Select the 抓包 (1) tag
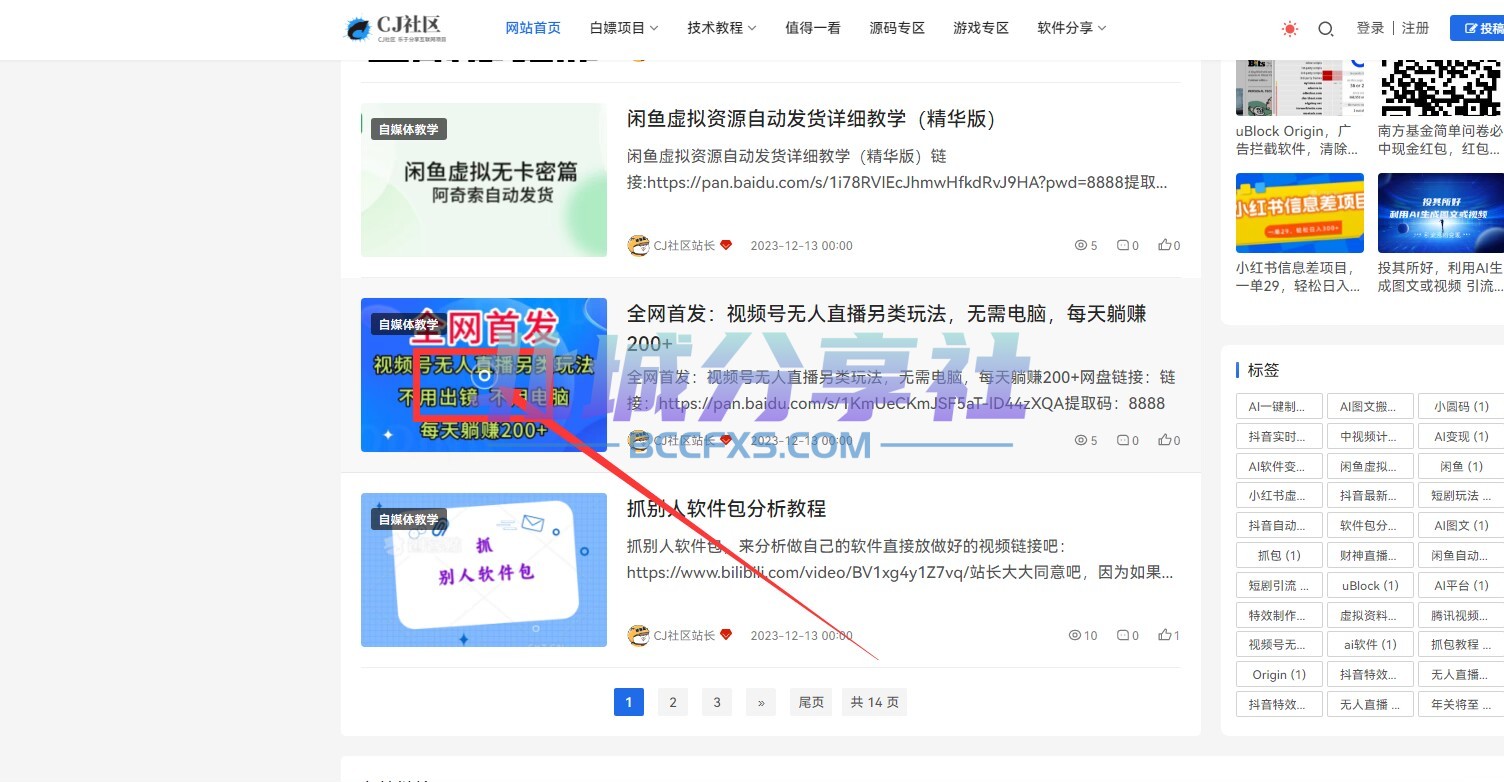Screen dimensions: 1504x782 click(x=1279, y=555)
